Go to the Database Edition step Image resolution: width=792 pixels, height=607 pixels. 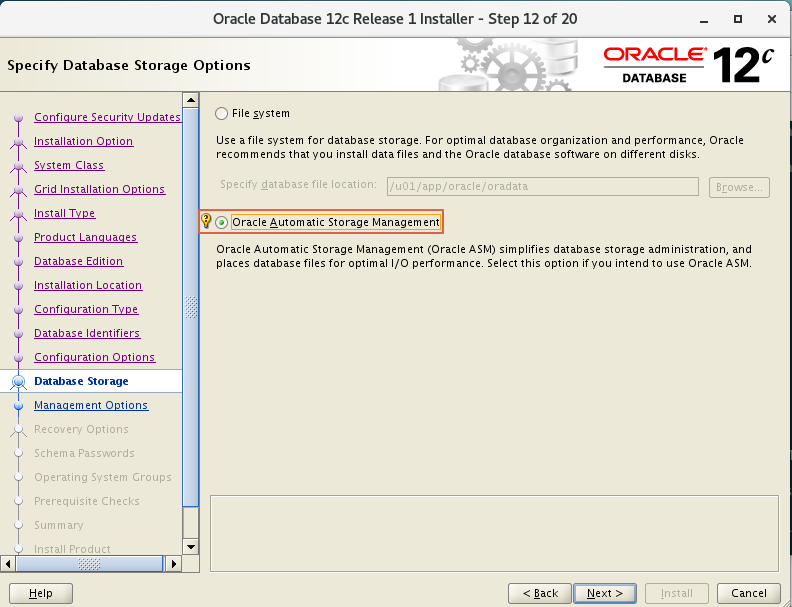pos(78,261)
